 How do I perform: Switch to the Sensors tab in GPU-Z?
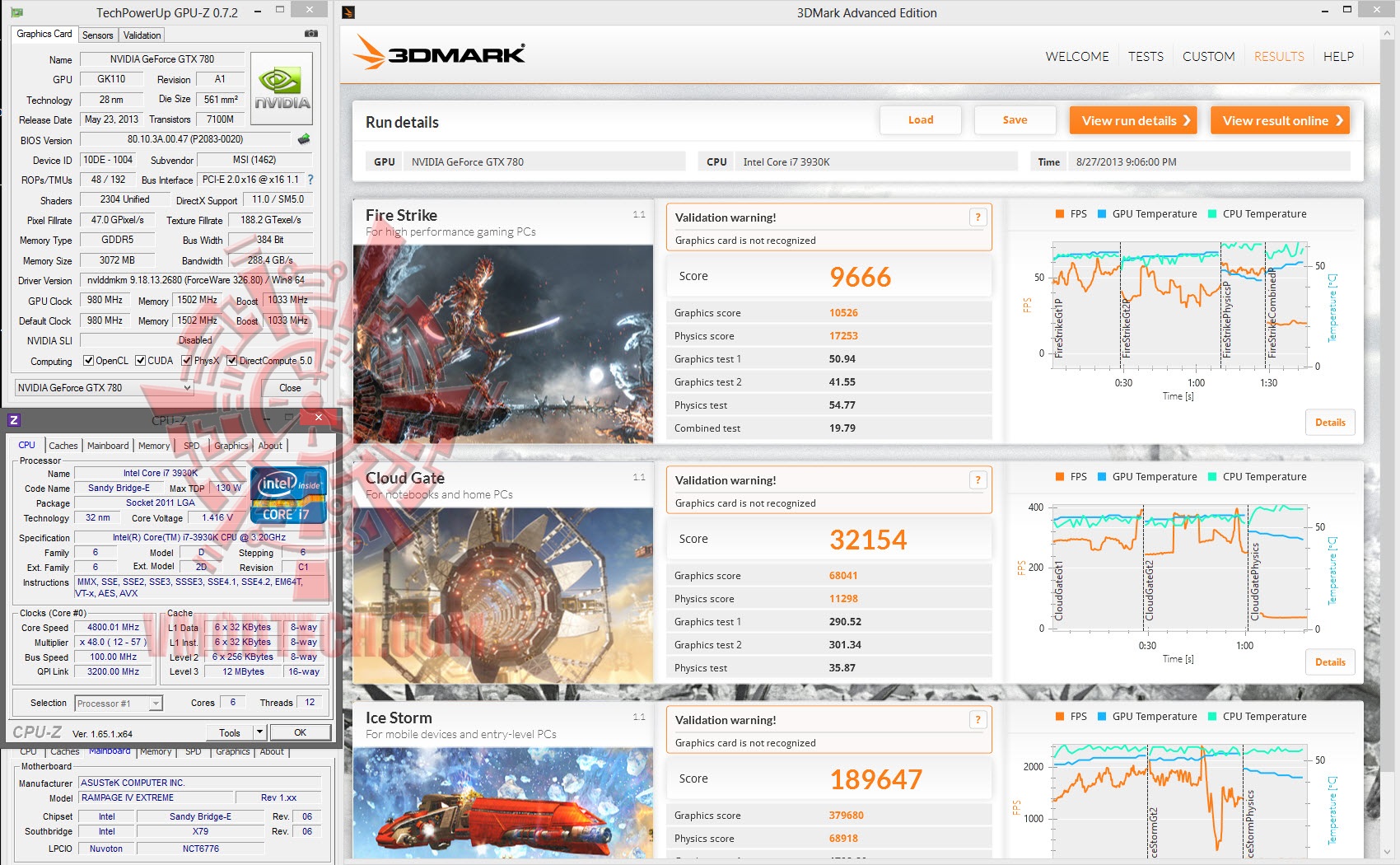point(97,35)
